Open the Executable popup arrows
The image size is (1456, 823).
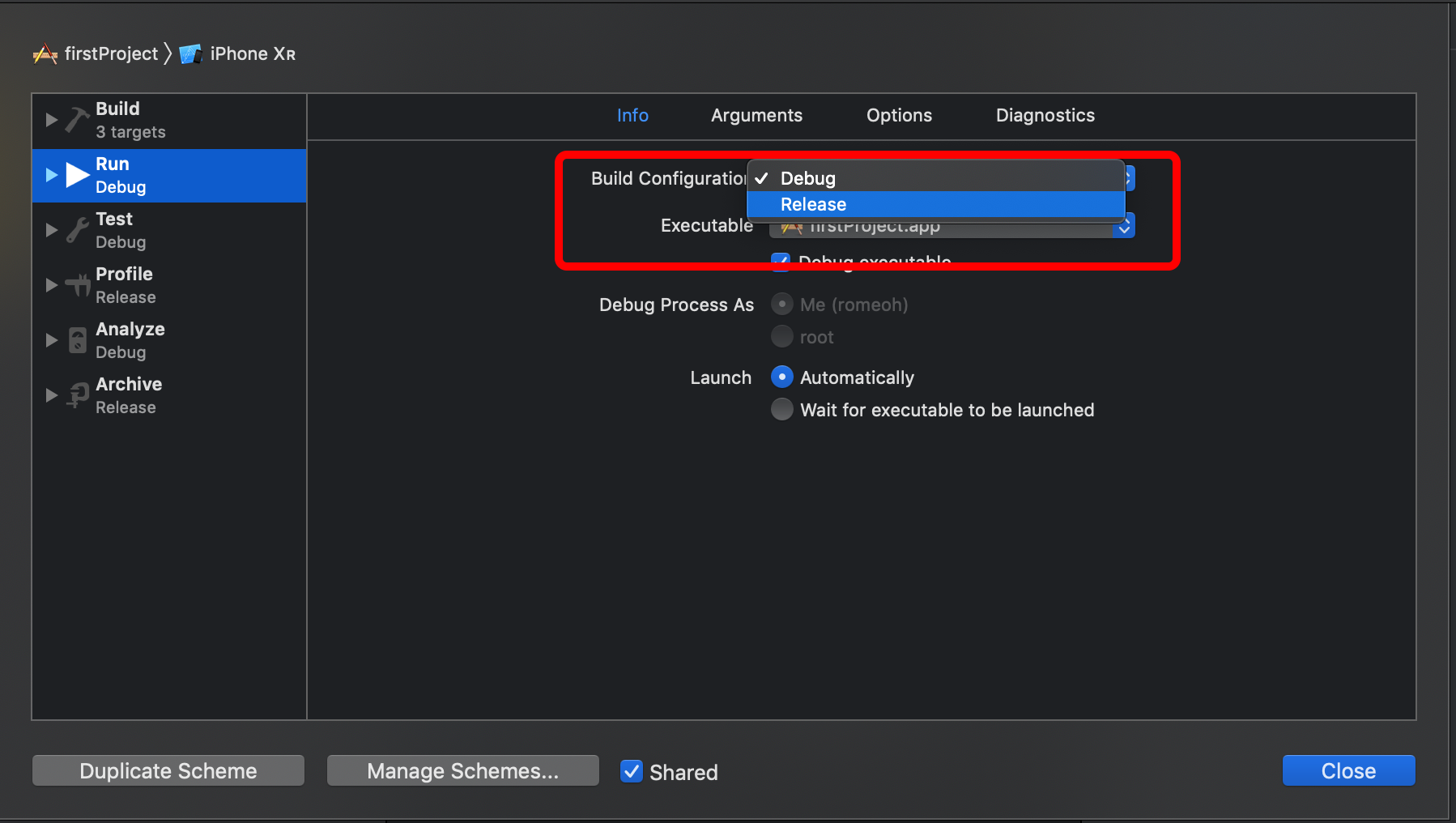click(1124, 227)
